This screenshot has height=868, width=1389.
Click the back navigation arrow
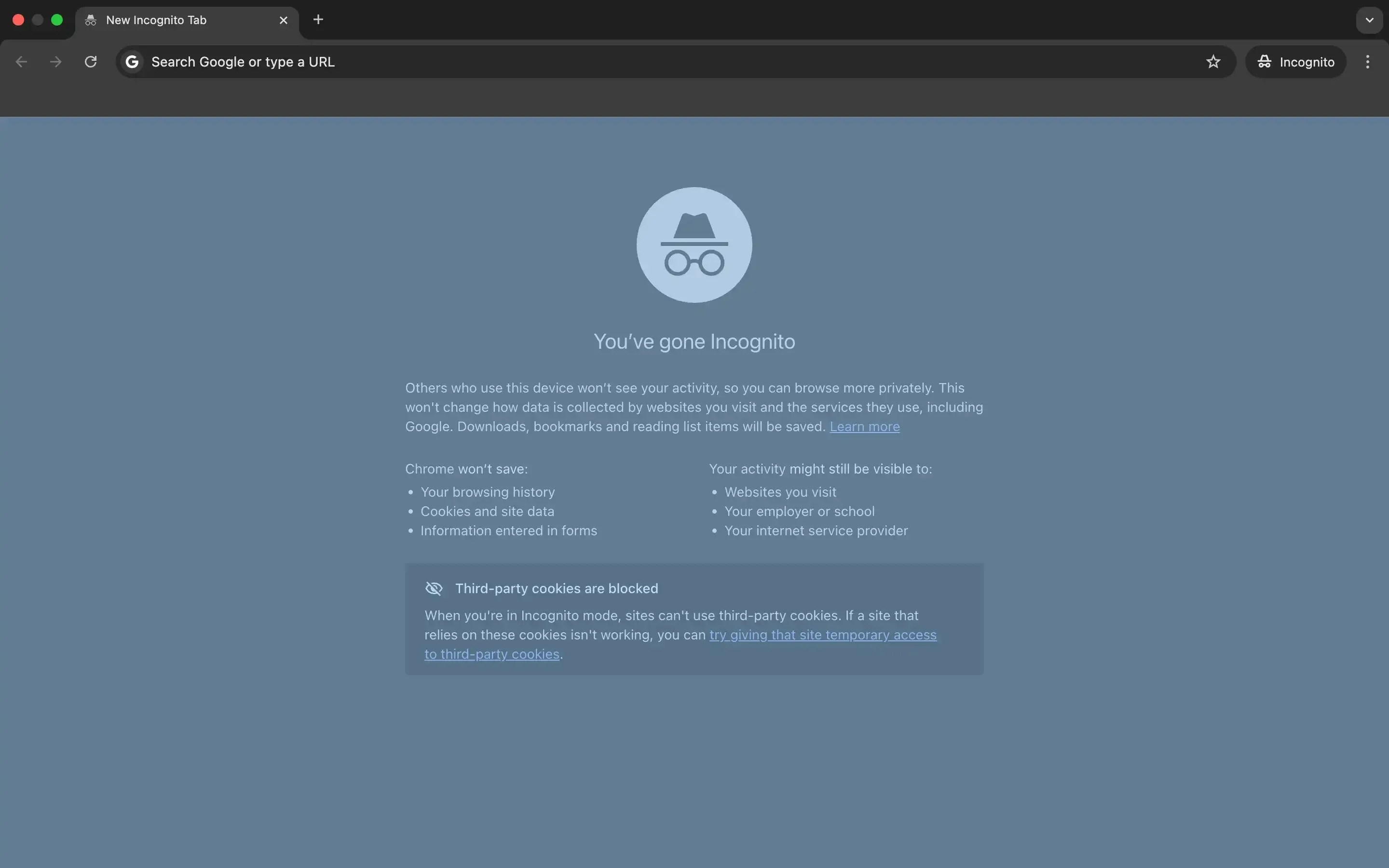[x=21, y=61]
